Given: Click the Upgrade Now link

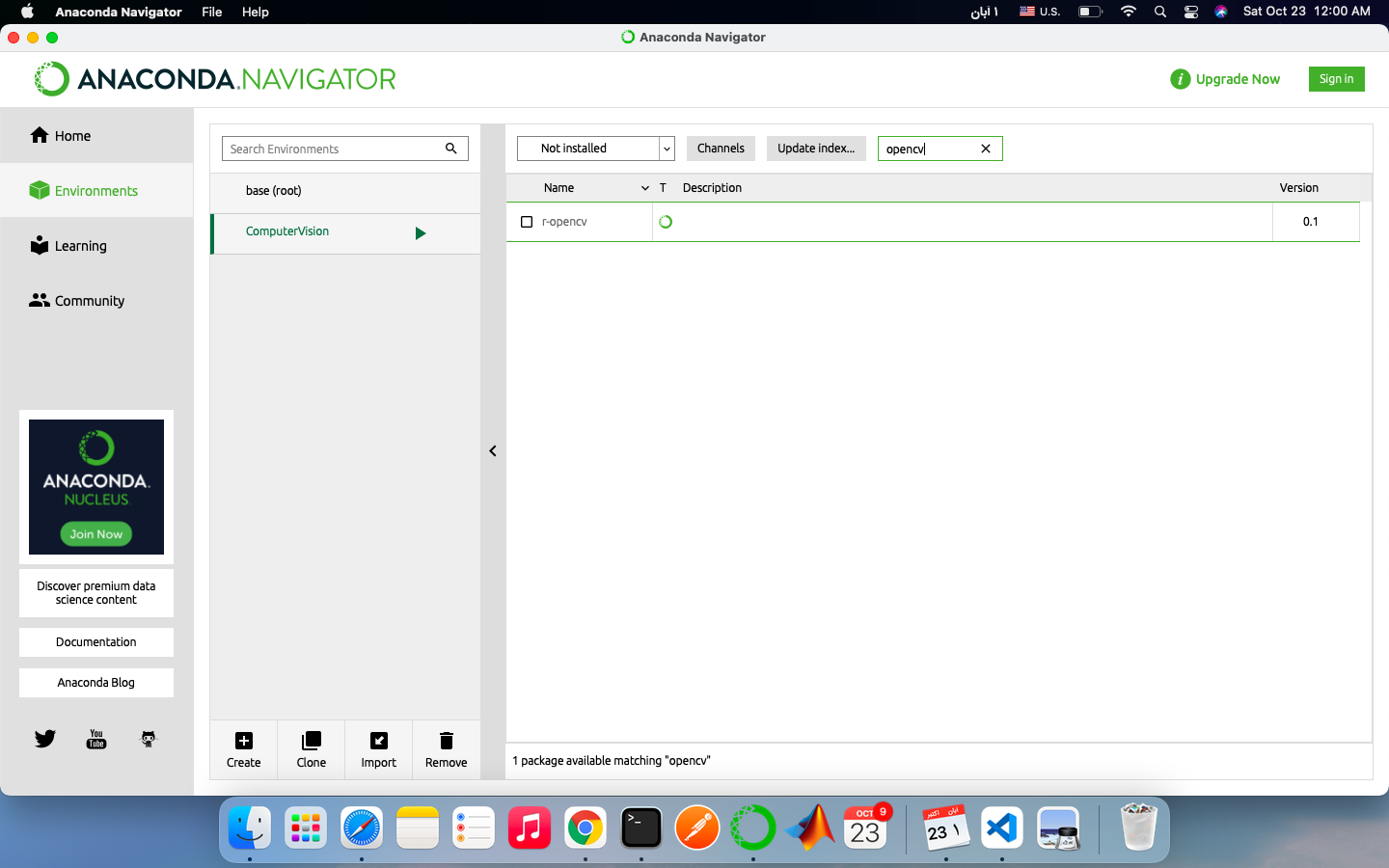Looking at the screenshot, I should pyautogui.click(x=1238, y=79).
